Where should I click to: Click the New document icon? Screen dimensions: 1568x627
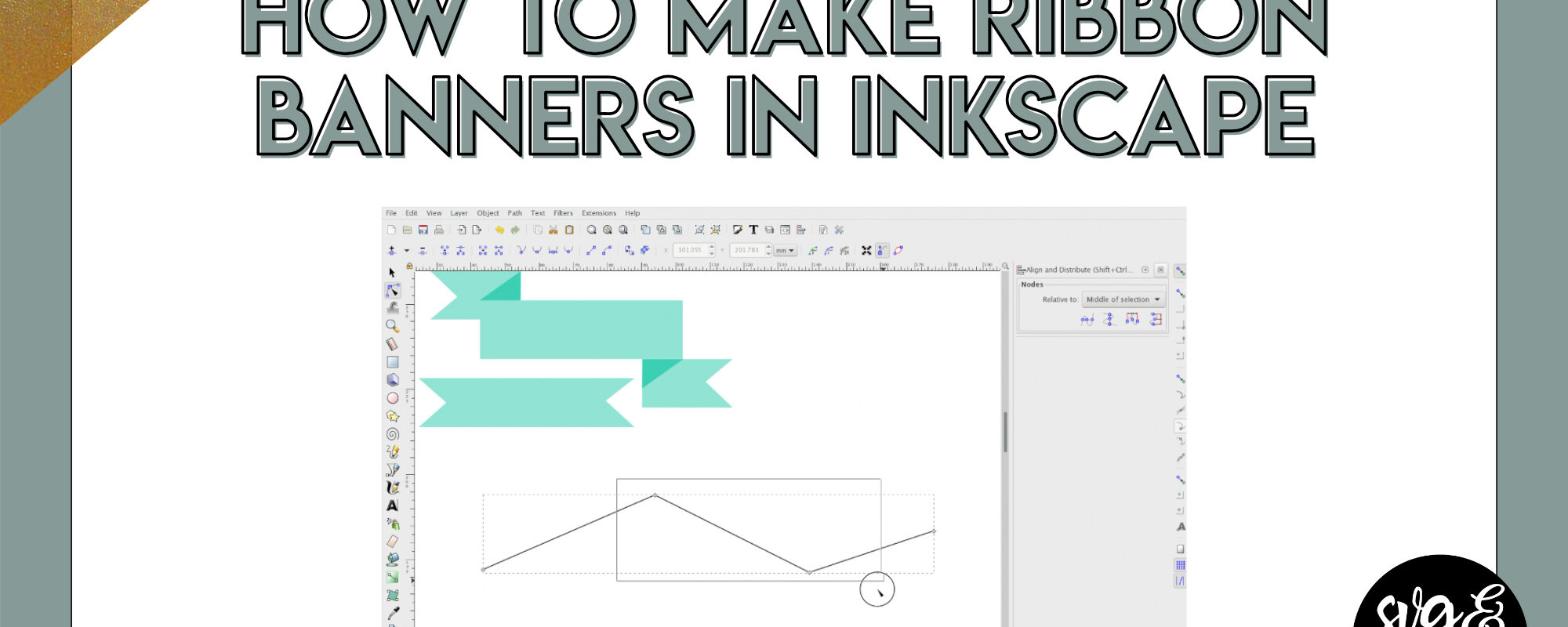click(391, 230)
